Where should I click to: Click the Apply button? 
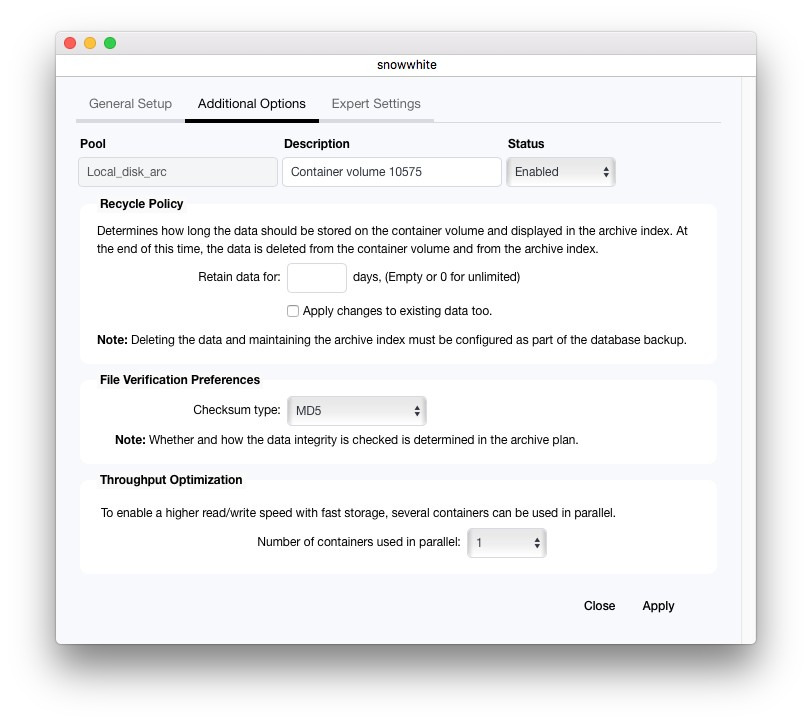click(x=658, y=606)
